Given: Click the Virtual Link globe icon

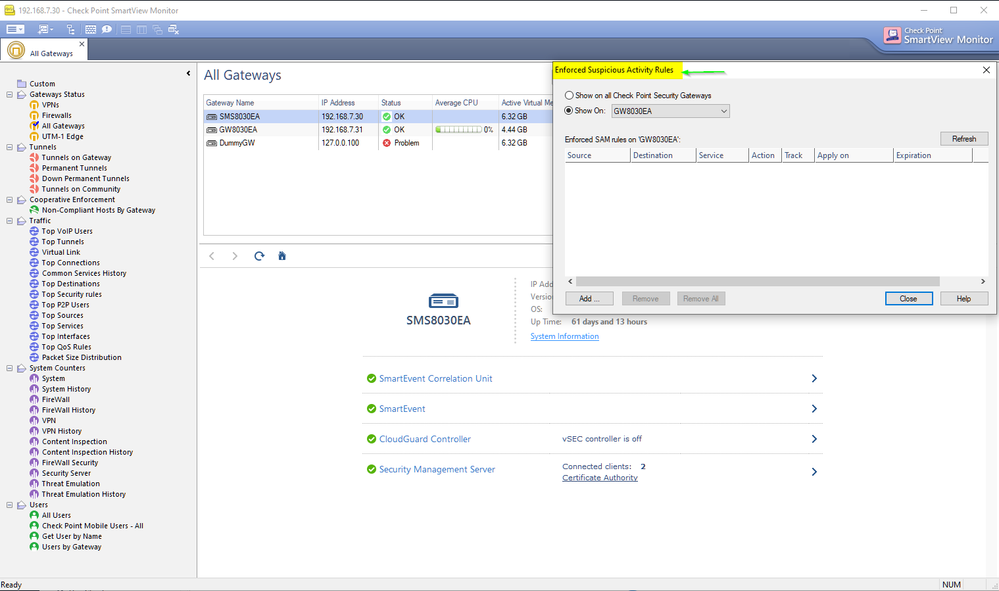Looking at the screenshot, I should [34, 252].
